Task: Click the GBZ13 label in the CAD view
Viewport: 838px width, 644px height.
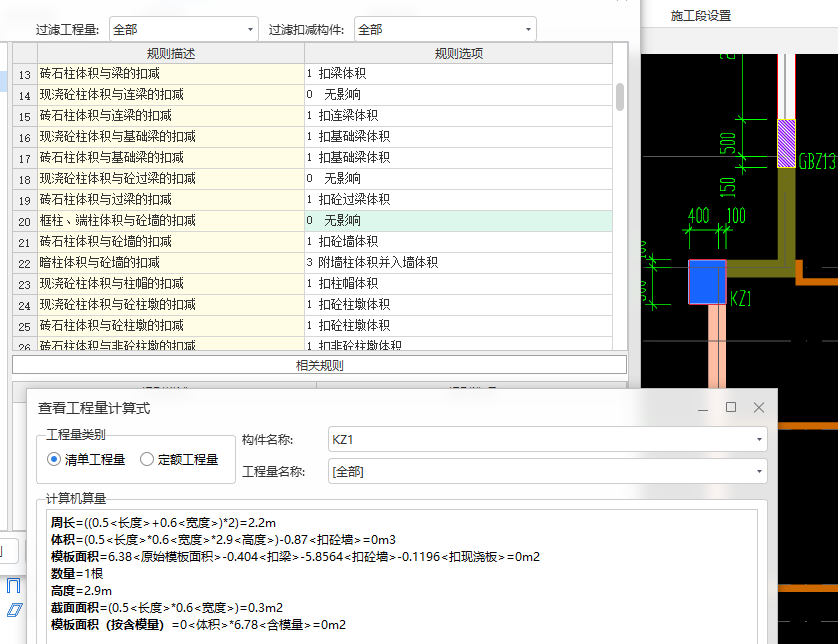Action: (x=816, y=159)
